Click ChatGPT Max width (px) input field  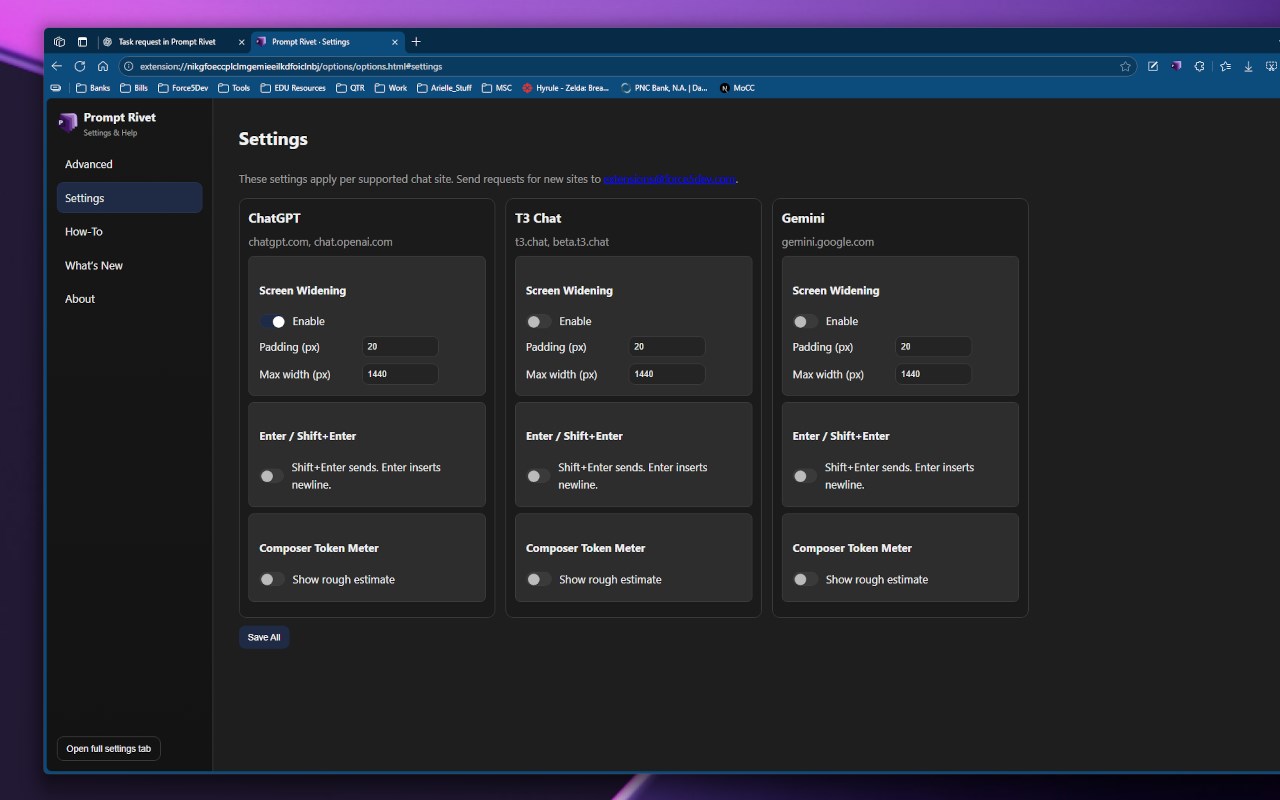point(400,374)
